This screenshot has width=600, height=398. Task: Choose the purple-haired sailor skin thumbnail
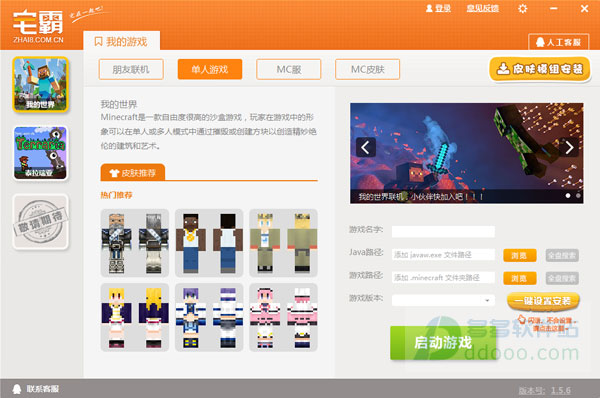point(209,317)
